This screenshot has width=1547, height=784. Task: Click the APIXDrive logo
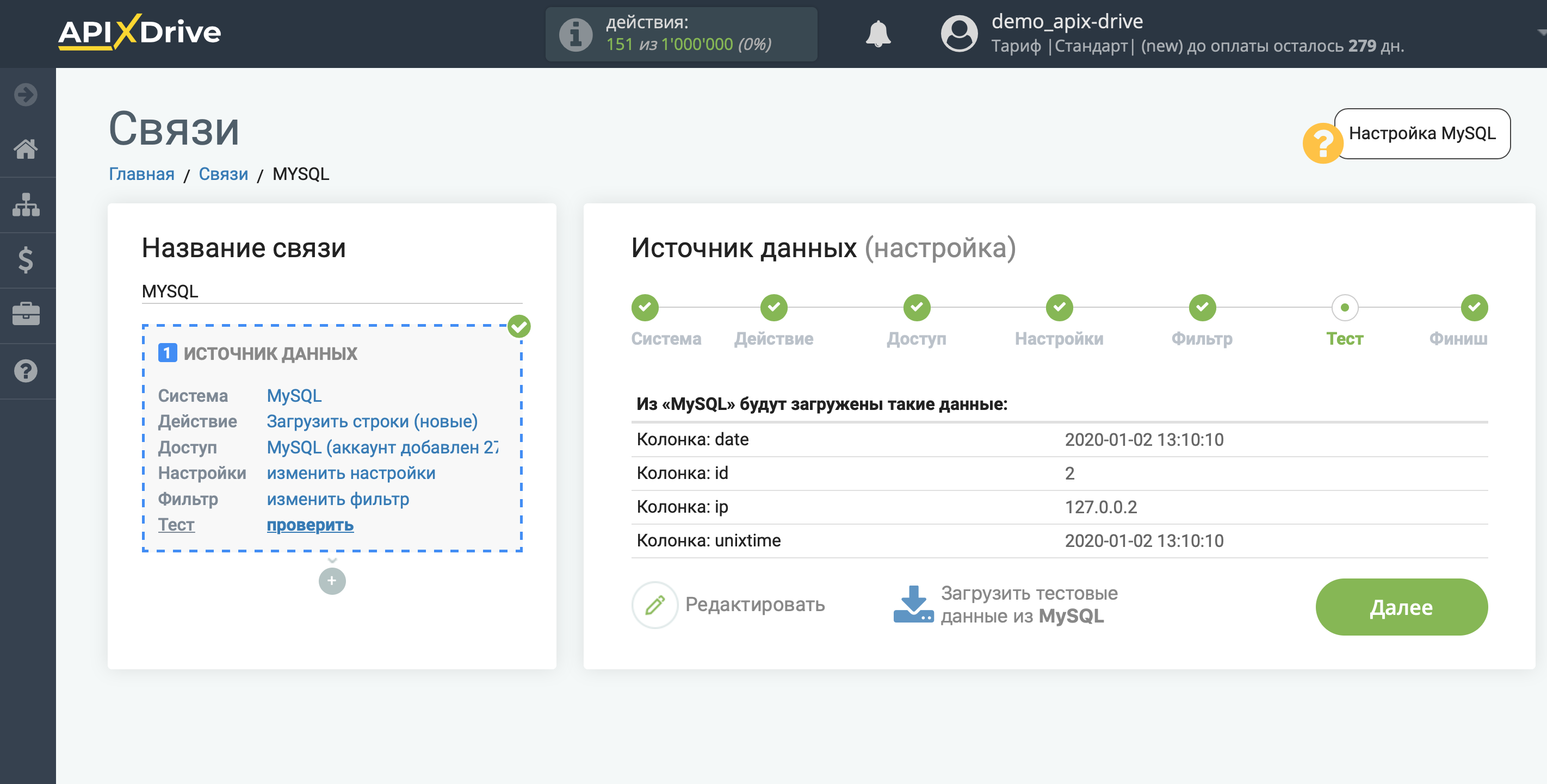coord(139,32)
